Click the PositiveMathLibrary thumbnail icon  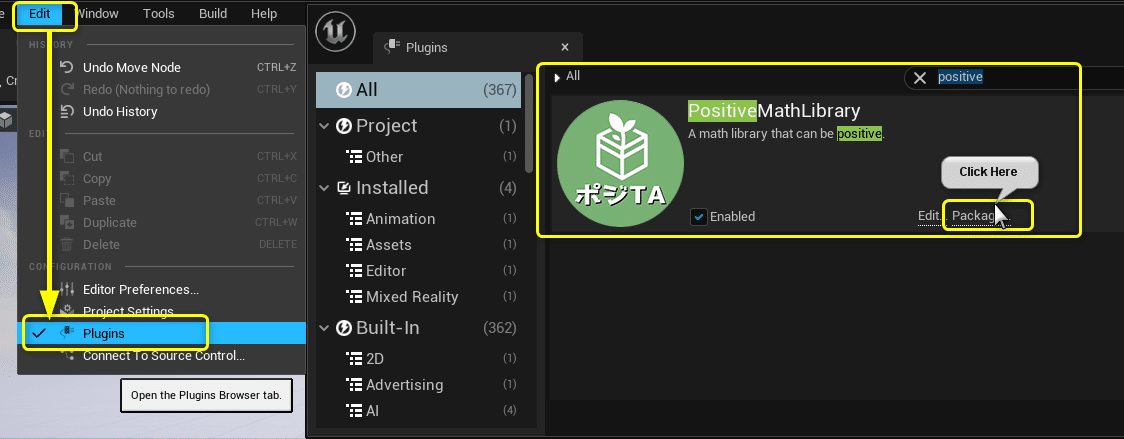click(620, 164)
